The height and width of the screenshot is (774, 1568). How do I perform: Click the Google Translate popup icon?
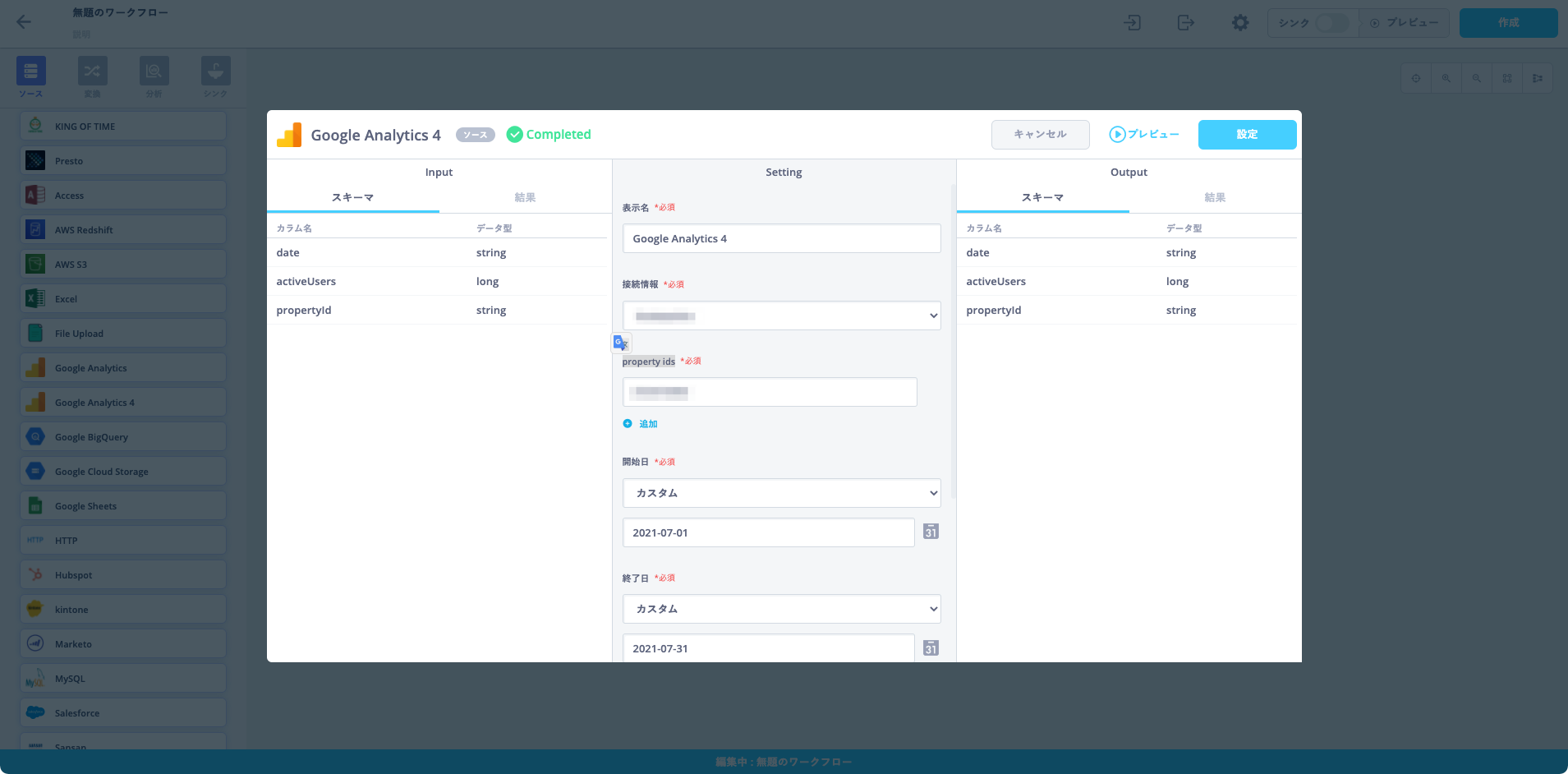tap(621, 343)
